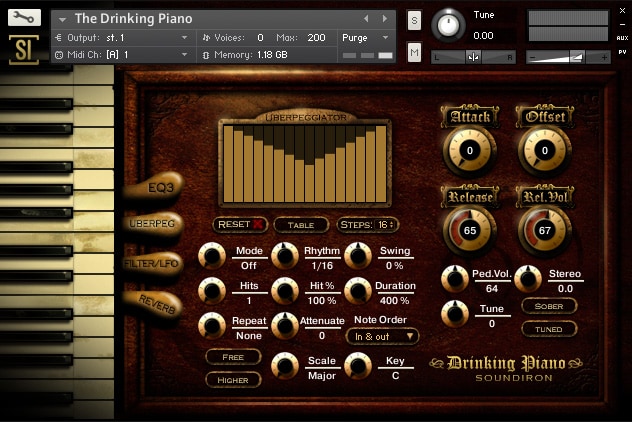Adjust the Mode knob
This screenshot has height=422, width=632.
[x=212, y=256]
